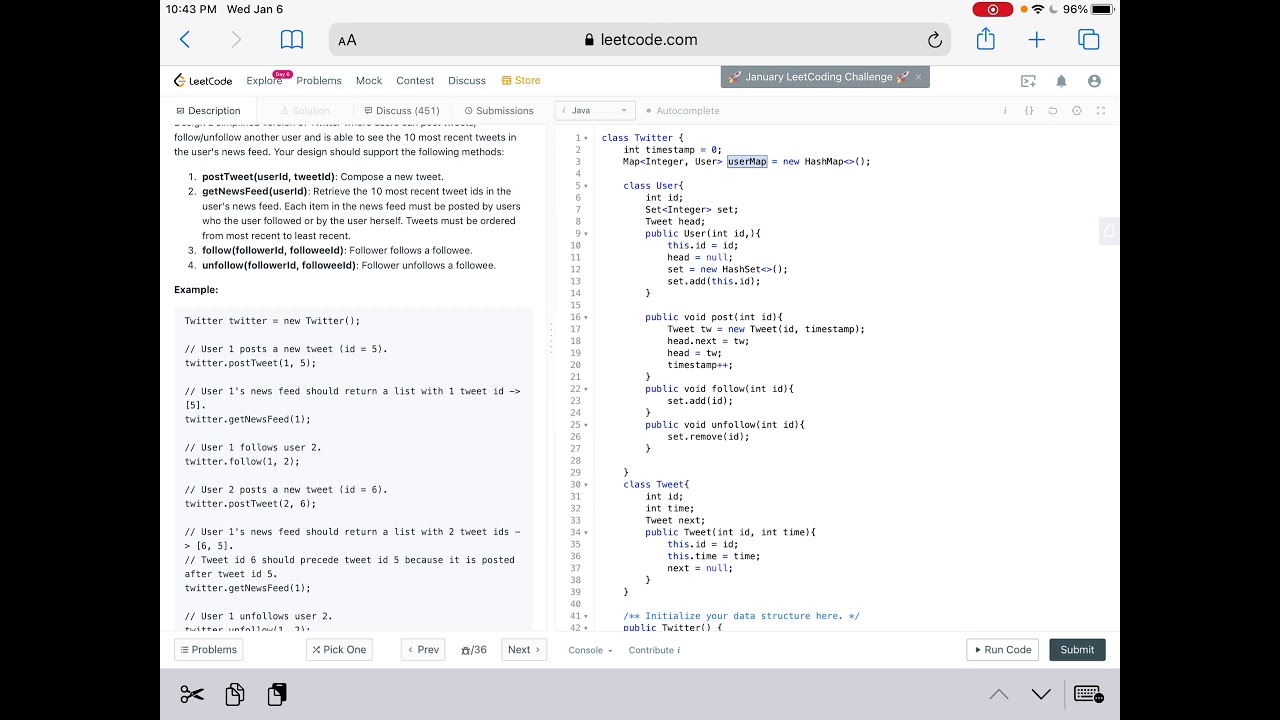Go to Prev problem
The image size is (1280, 720).
point(423,650)
